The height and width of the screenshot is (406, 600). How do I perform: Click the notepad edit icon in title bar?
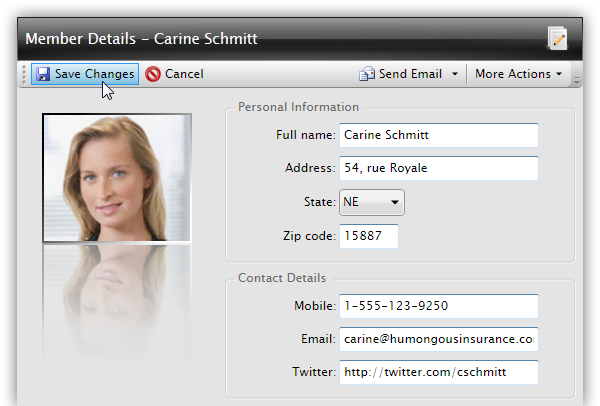557,39
